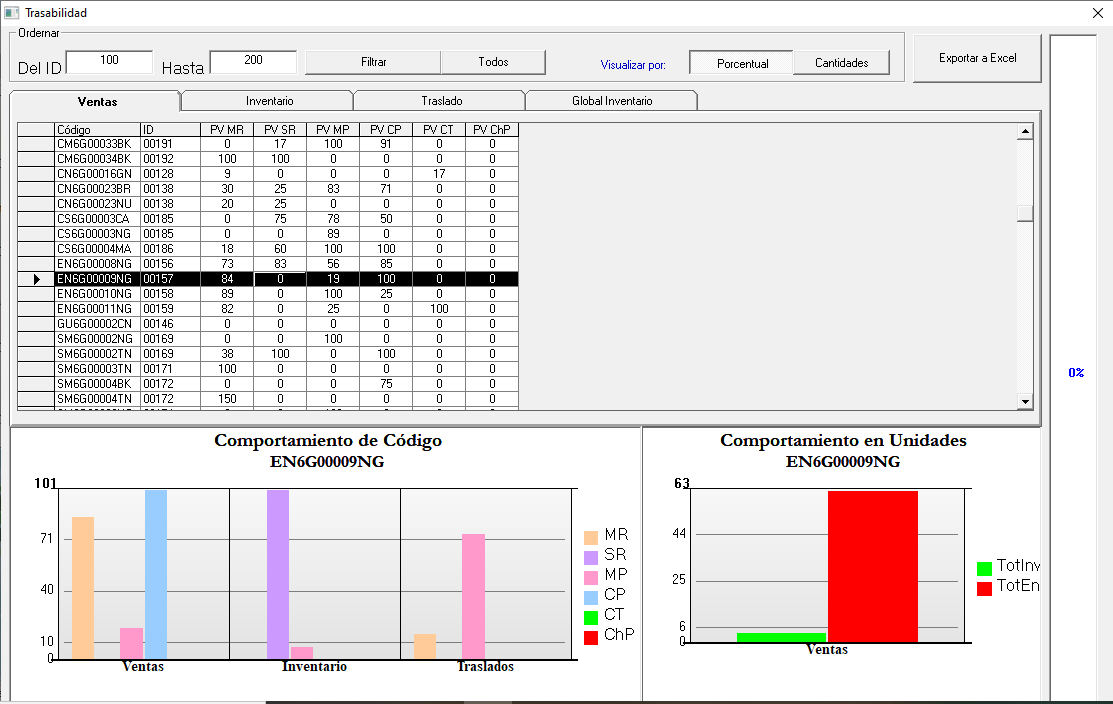
Task: Open the Traslado tab
Action: coord(441,101)
